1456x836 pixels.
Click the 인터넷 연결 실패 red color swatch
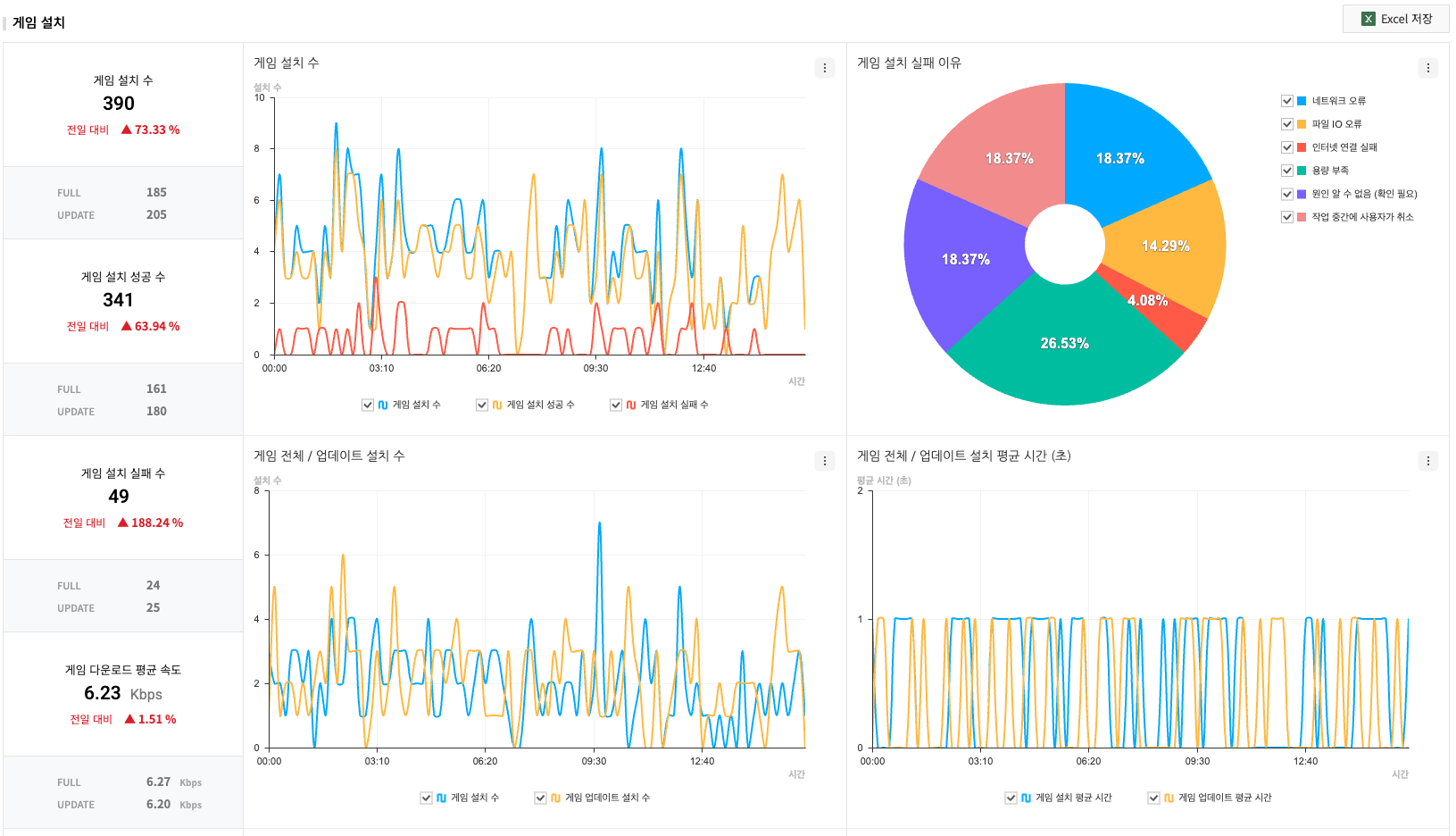pos(1302,147)
